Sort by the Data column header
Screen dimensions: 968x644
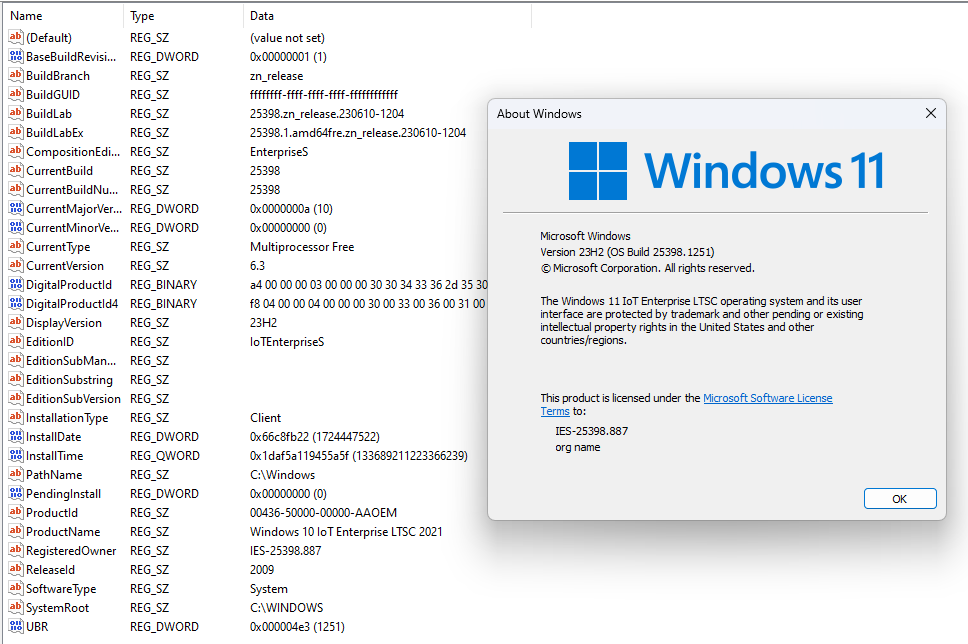pos(387,15)
